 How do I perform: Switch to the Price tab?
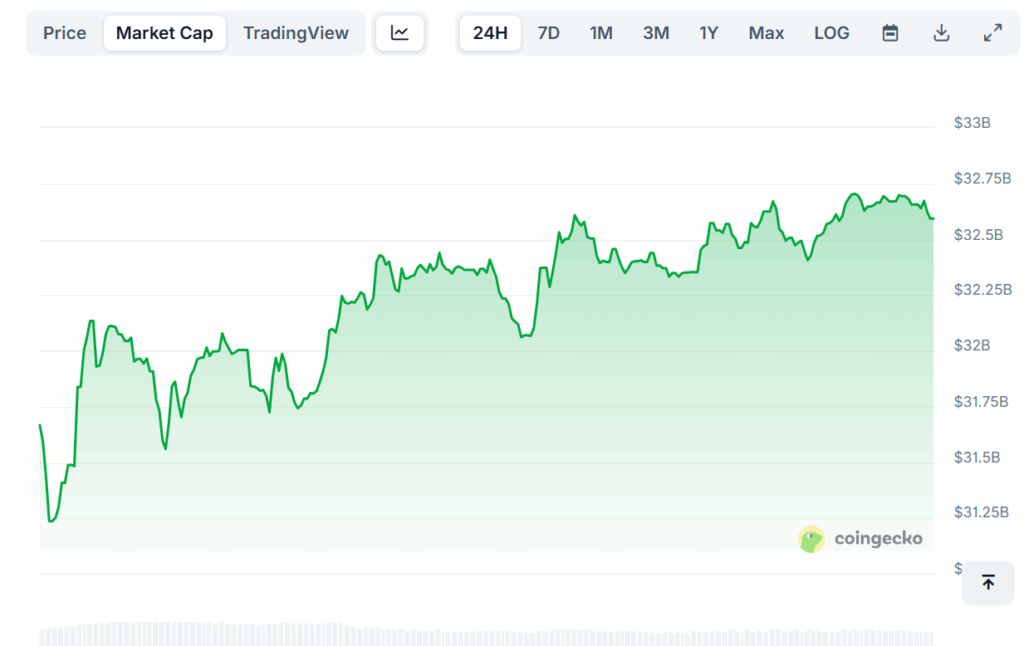(x=64, y=33)
